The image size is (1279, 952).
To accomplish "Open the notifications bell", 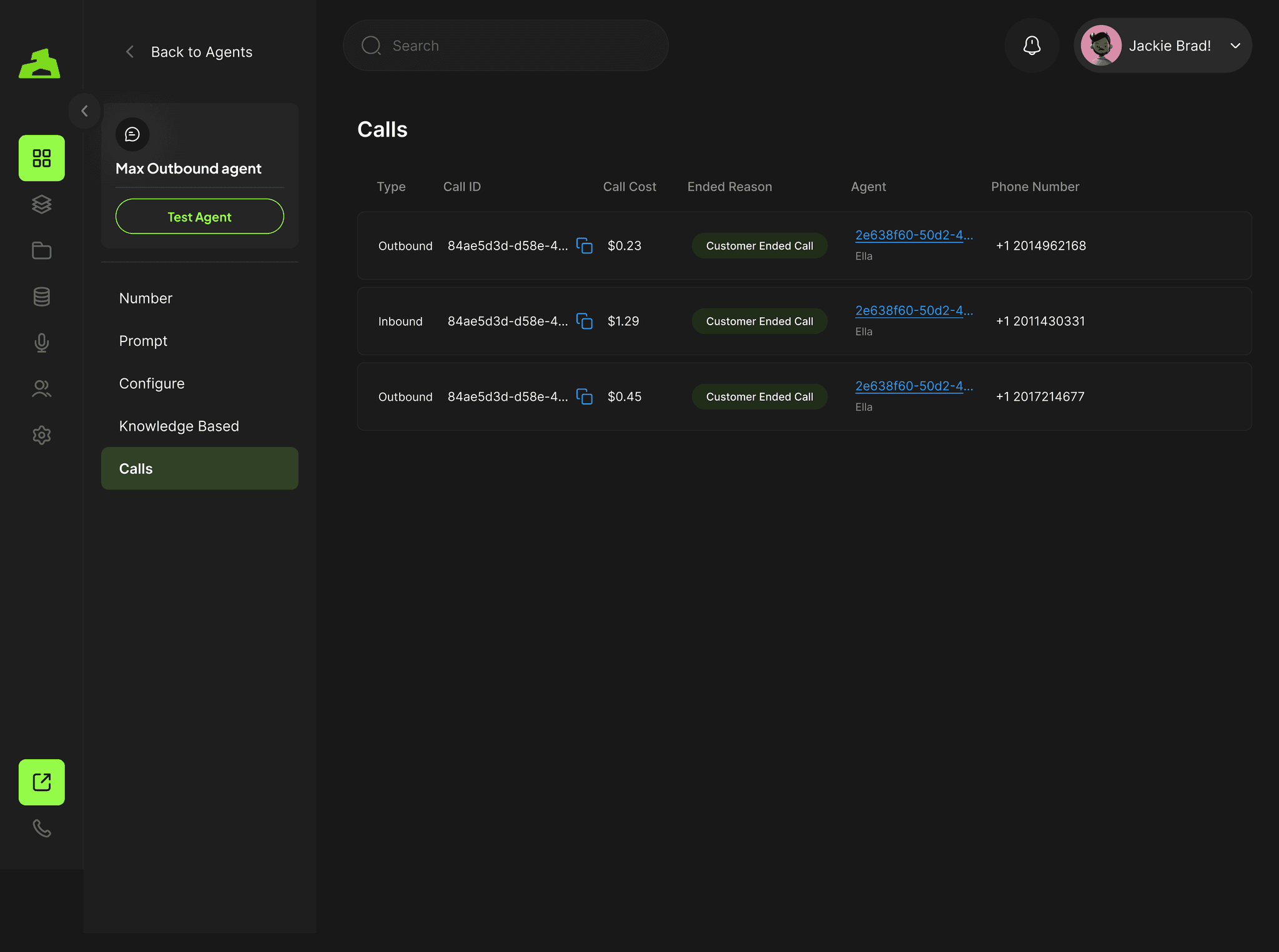I will click(x=1032, y=46).
